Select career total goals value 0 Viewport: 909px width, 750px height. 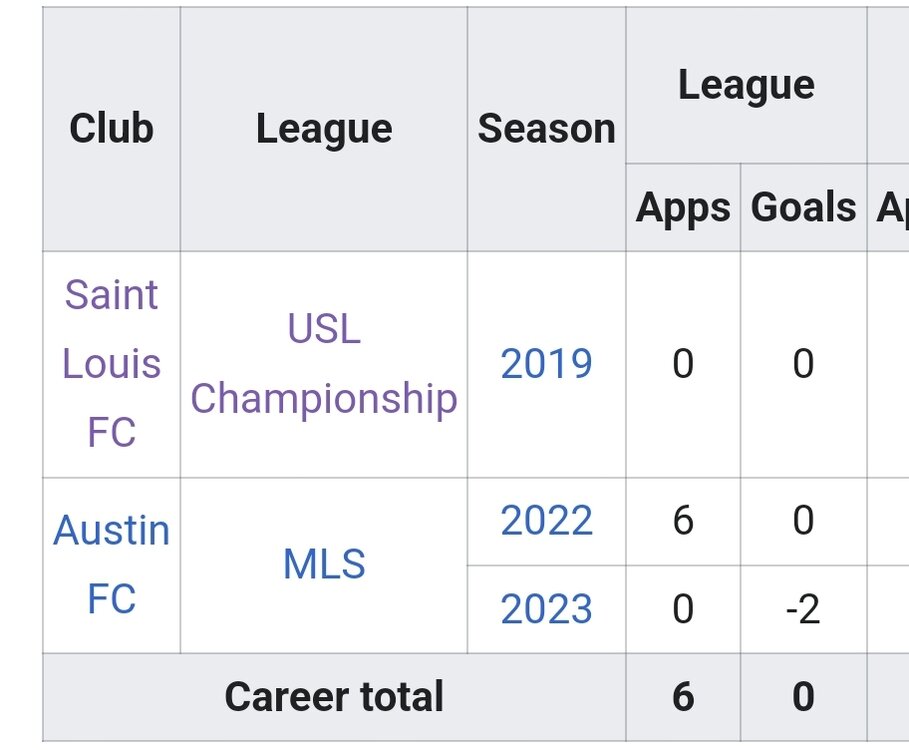(x=803, y=697)
